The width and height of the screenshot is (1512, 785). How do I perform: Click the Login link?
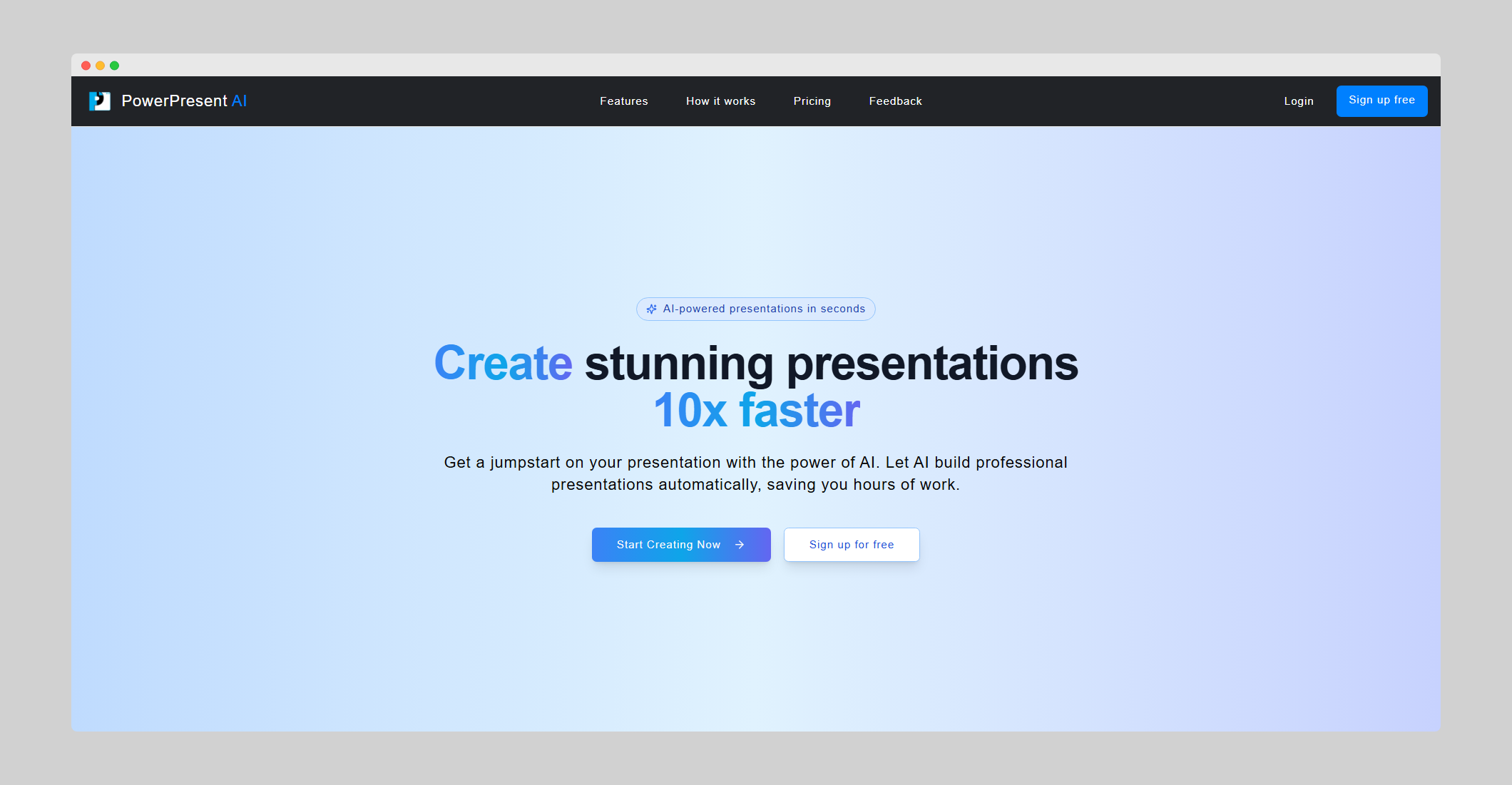point(1299,101)
